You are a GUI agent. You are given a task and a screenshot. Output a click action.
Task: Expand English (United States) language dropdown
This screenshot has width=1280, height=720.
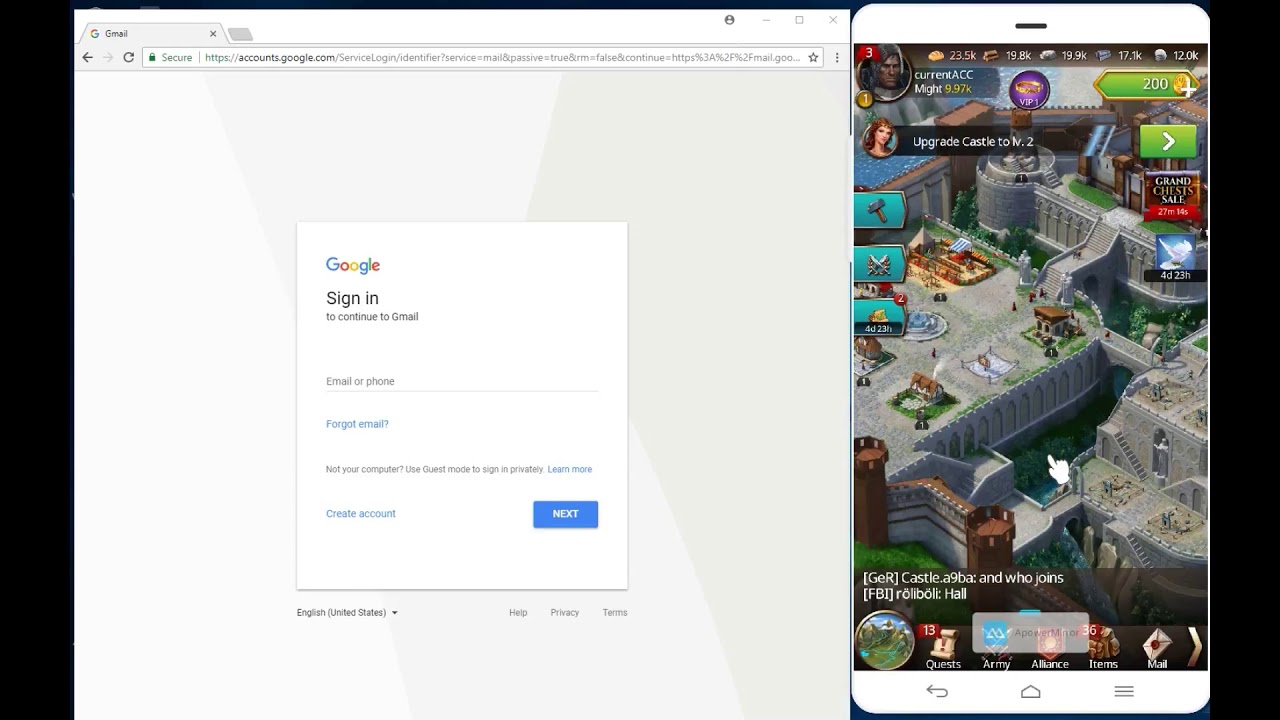point(347,612)
